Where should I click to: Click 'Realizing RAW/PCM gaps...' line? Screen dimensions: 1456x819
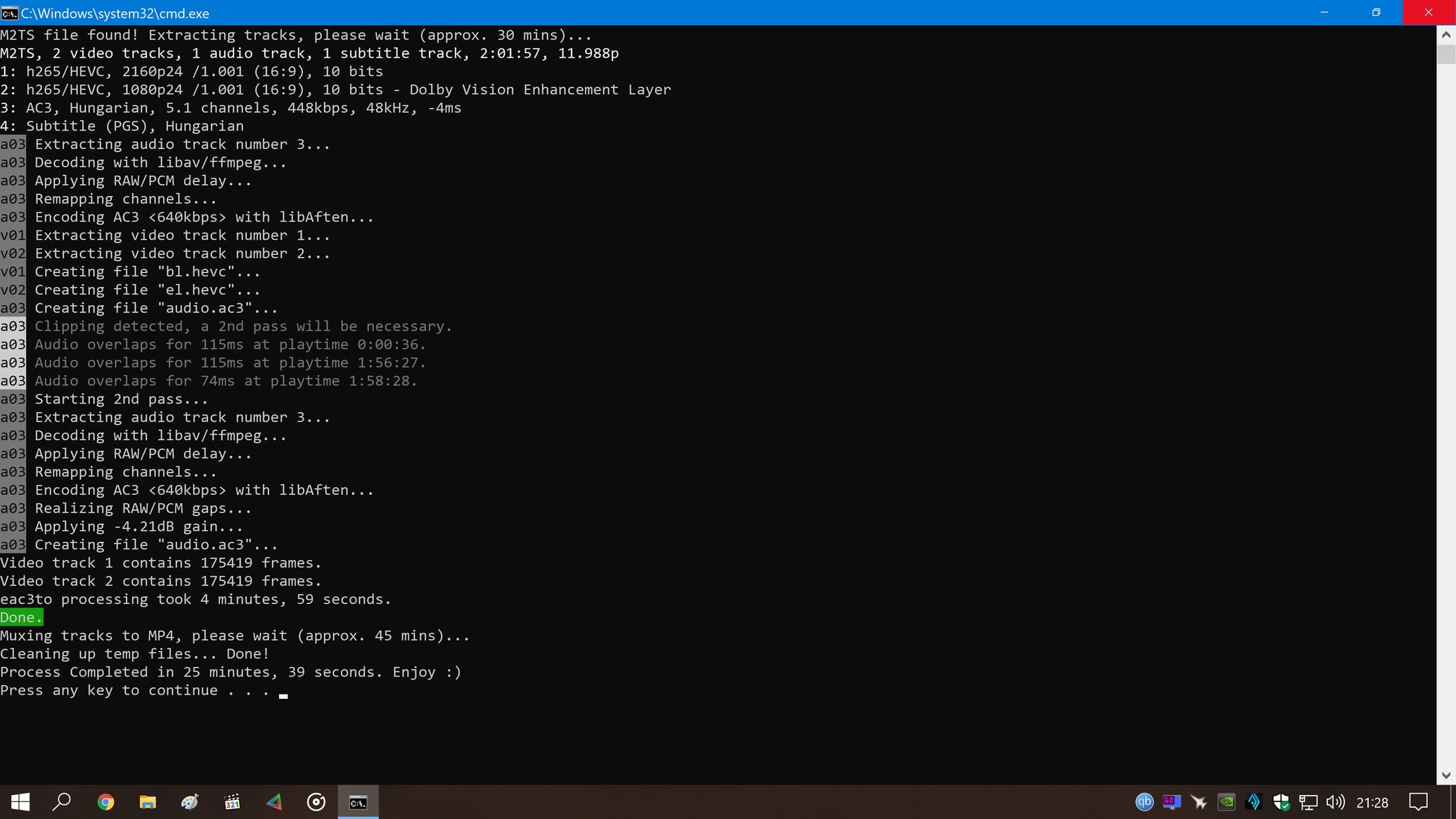pyautogui.click(x=143, y=508)
